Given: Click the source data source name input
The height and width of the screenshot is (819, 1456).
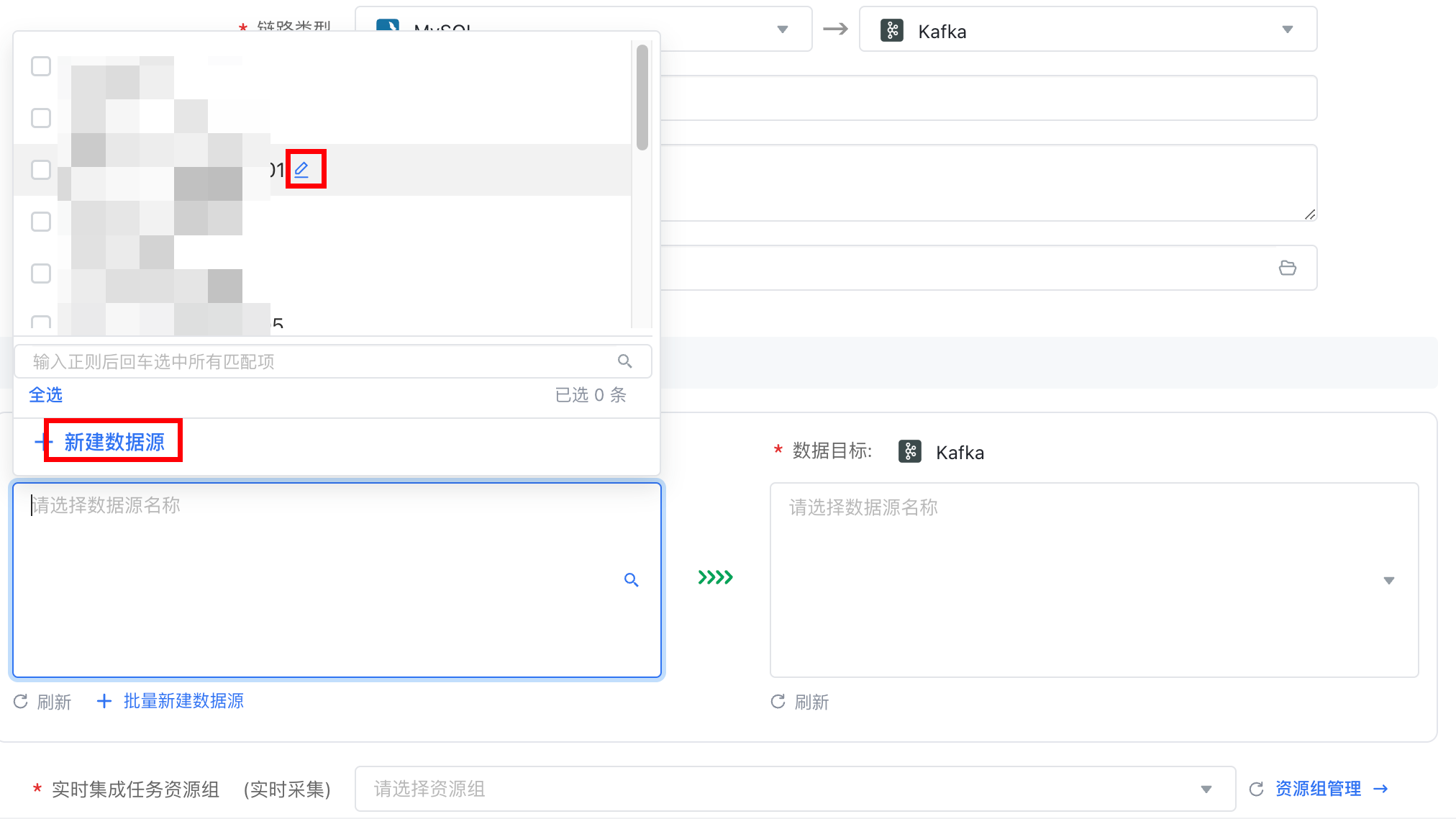Looking at the screenshot, I should pos(337,580).
